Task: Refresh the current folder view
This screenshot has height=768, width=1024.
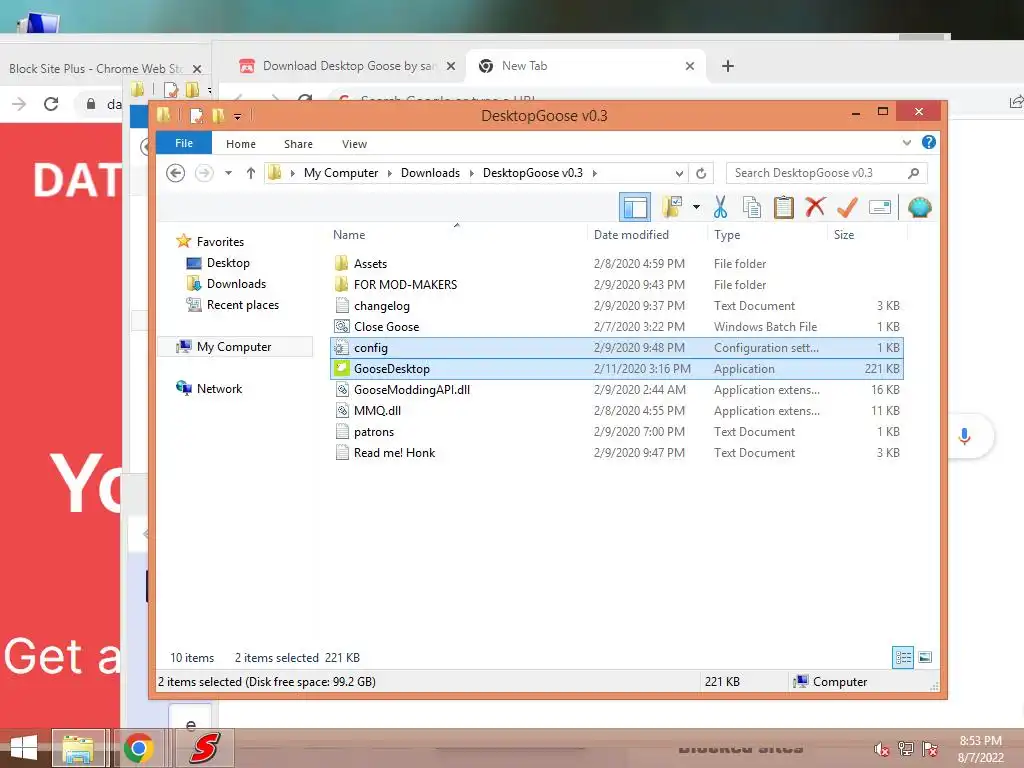Action: 701,173
